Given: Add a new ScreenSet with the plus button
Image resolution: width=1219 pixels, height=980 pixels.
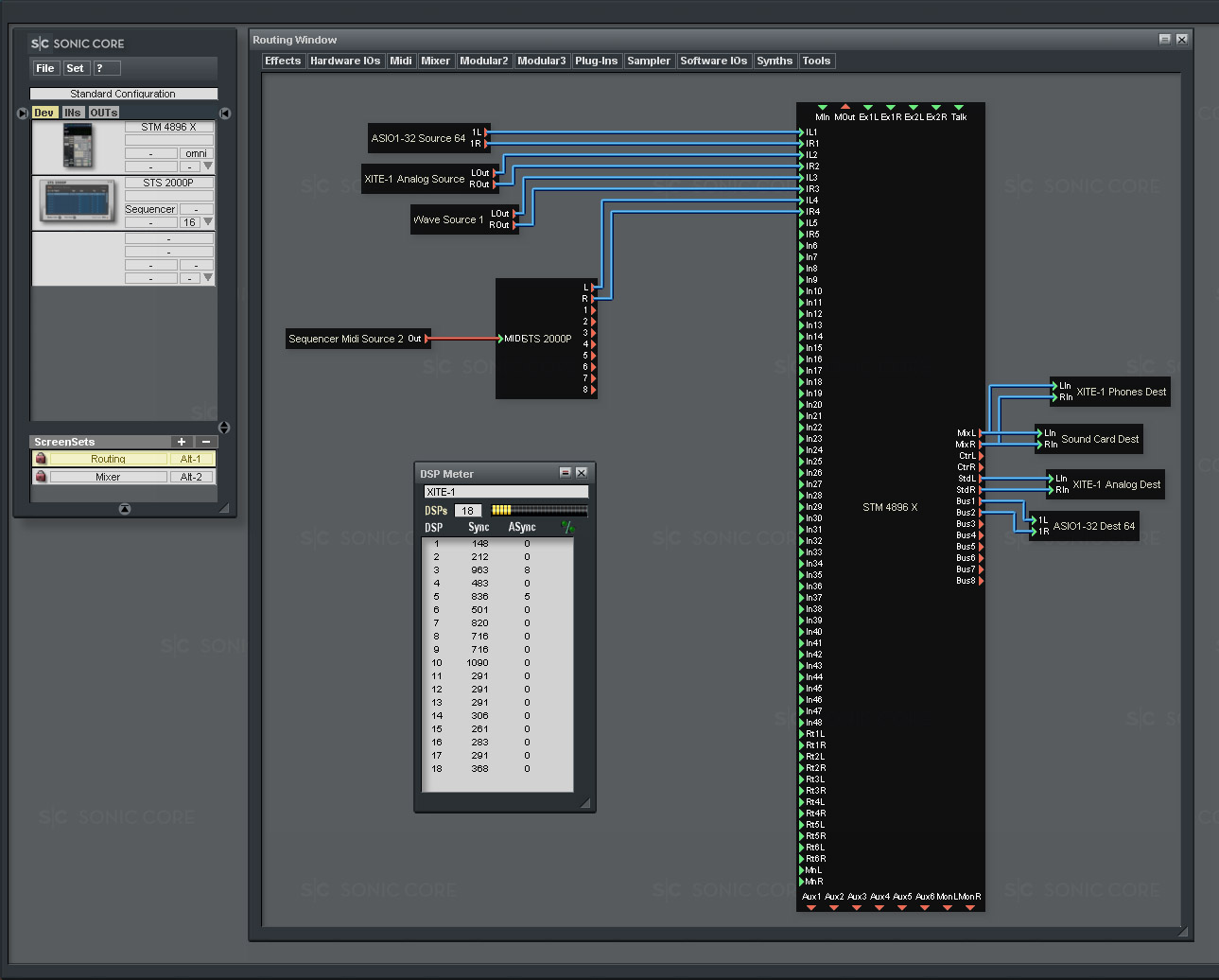Looking at the screenshot, I should [x=182, y=442].
